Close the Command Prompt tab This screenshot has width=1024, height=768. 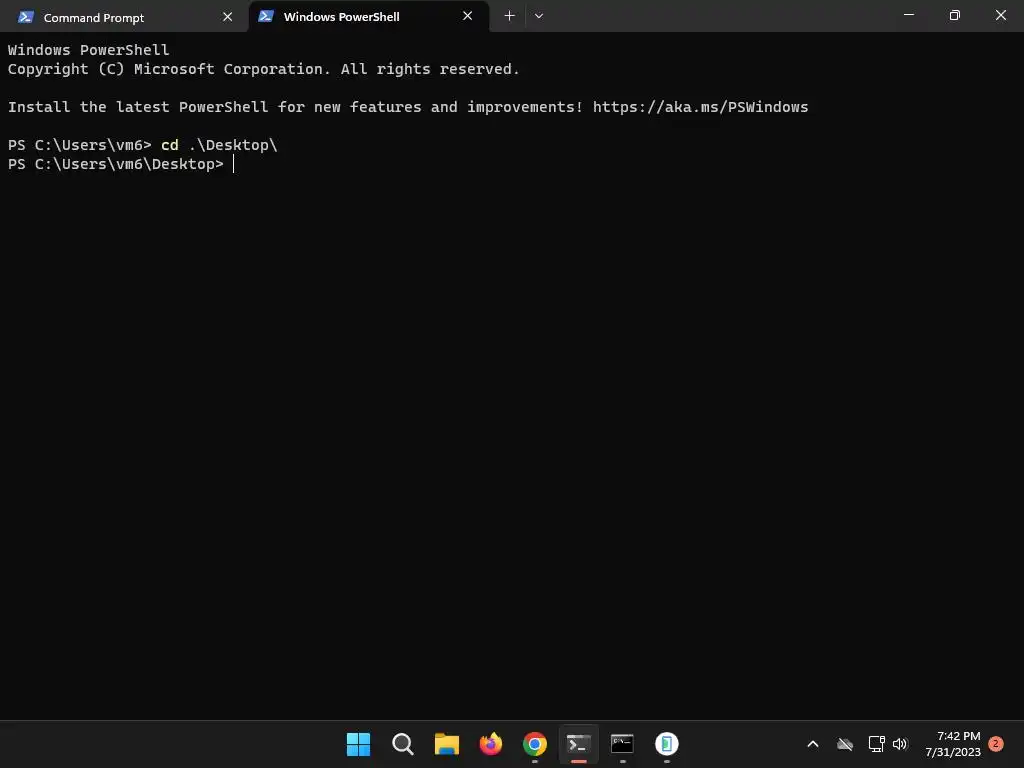227,16
